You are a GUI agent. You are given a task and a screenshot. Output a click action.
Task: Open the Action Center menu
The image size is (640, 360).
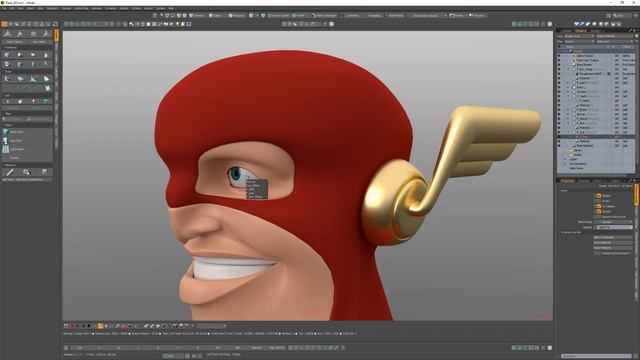click(x=279, y=16)
